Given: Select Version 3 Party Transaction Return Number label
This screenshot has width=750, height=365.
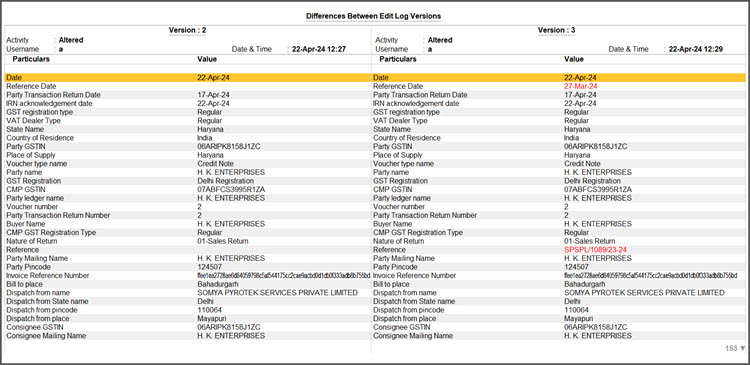Looking at the screenshot, I should pyautogui.click(x=425, y=215).
